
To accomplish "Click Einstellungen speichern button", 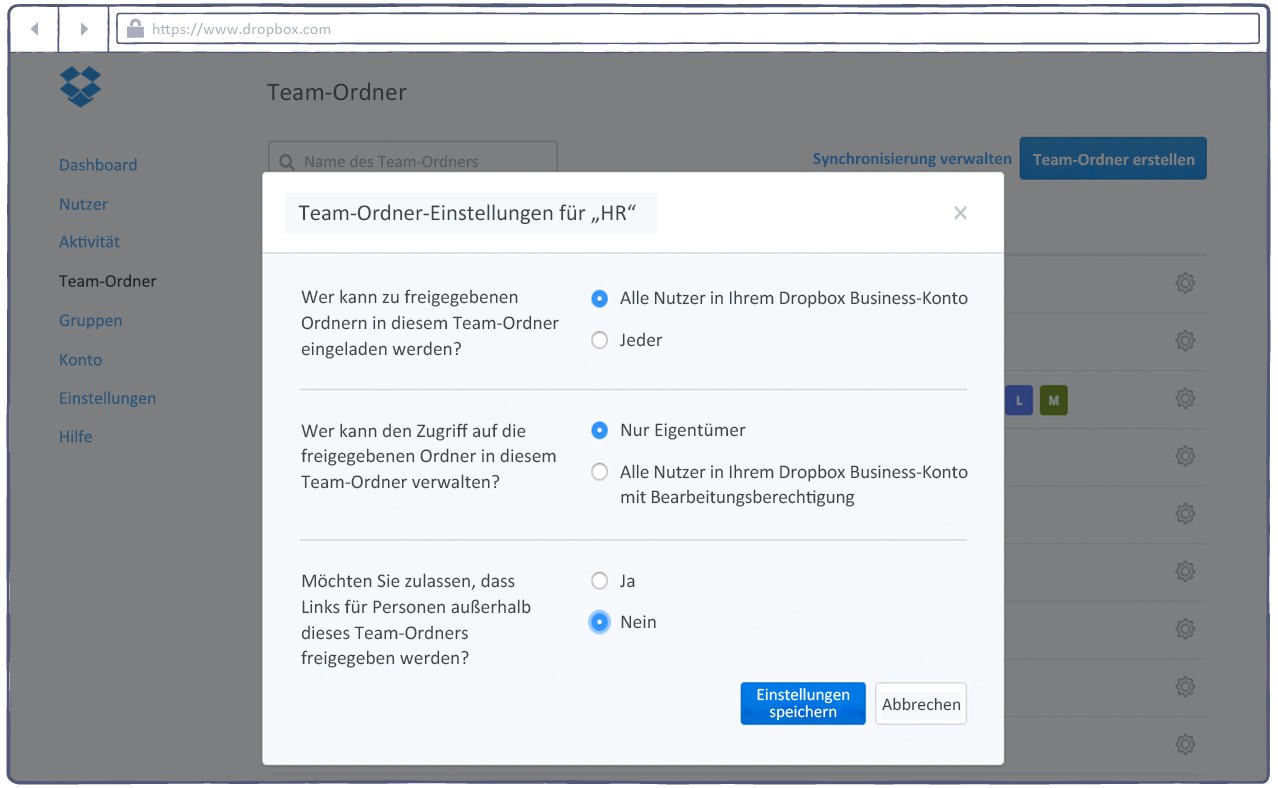I will point(803,703).
